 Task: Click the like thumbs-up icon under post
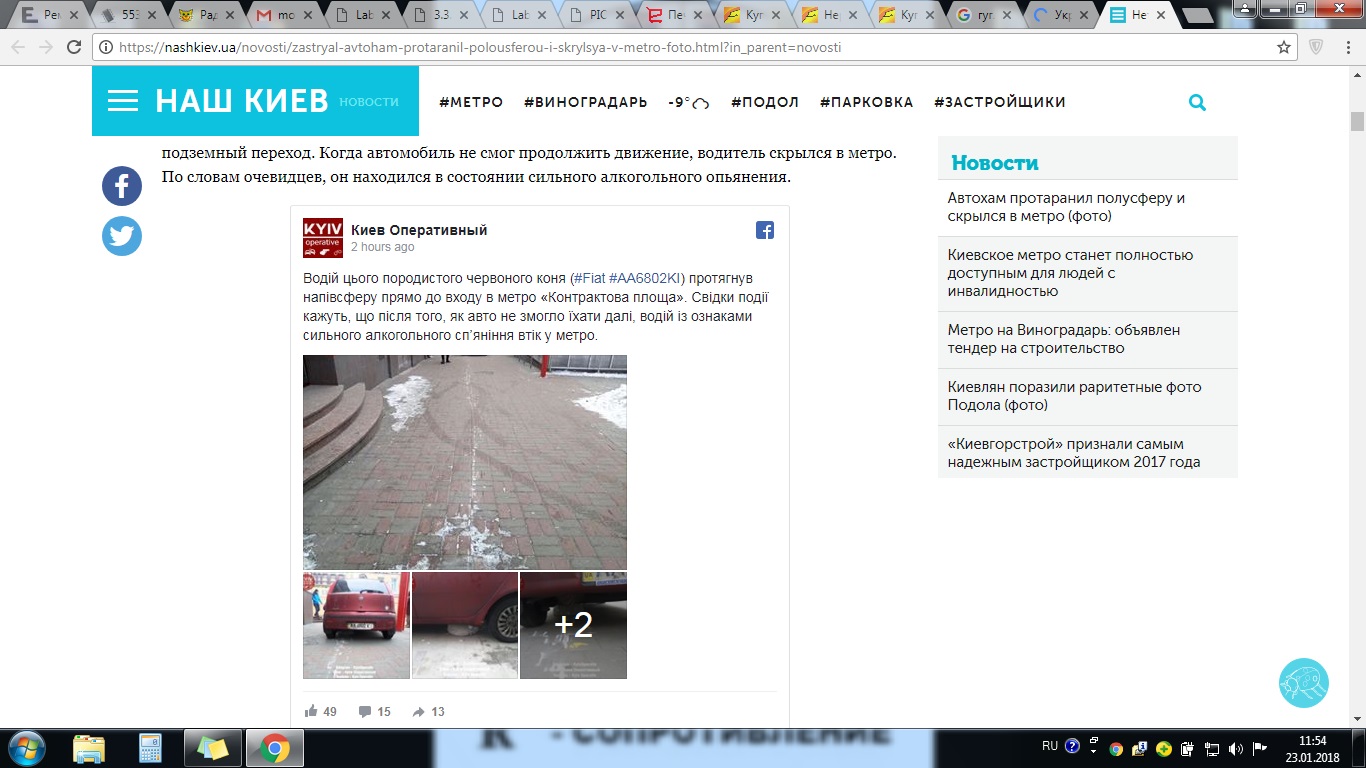point(311,711)
